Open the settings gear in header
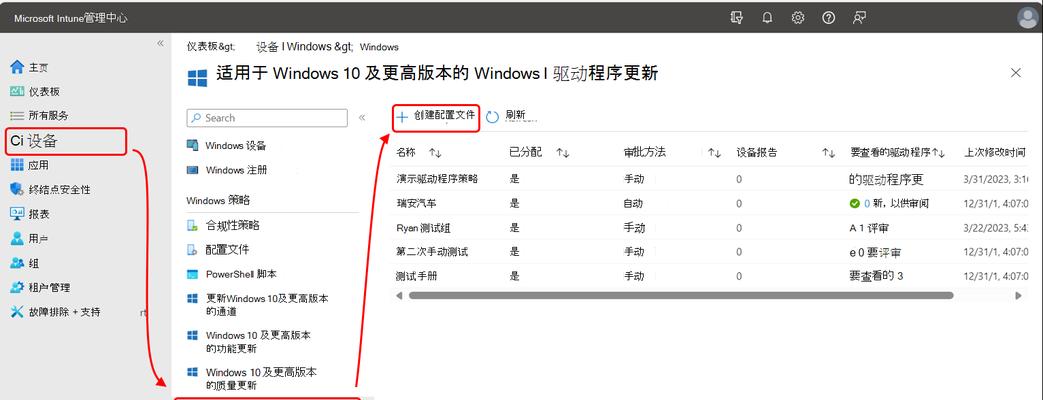Screen dimensions: 1043x400 (798, 18)
